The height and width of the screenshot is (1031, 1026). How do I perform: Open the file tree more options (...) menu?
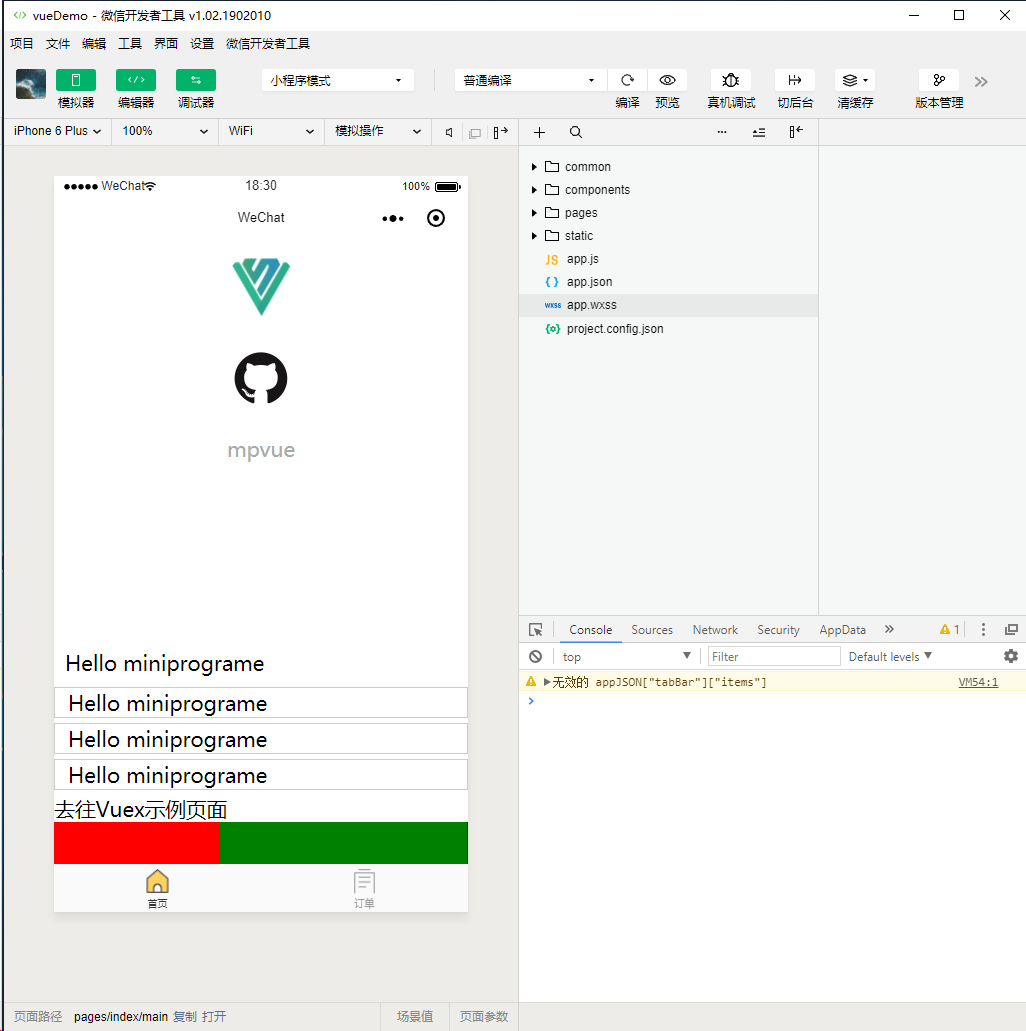(x=721, y=132)
